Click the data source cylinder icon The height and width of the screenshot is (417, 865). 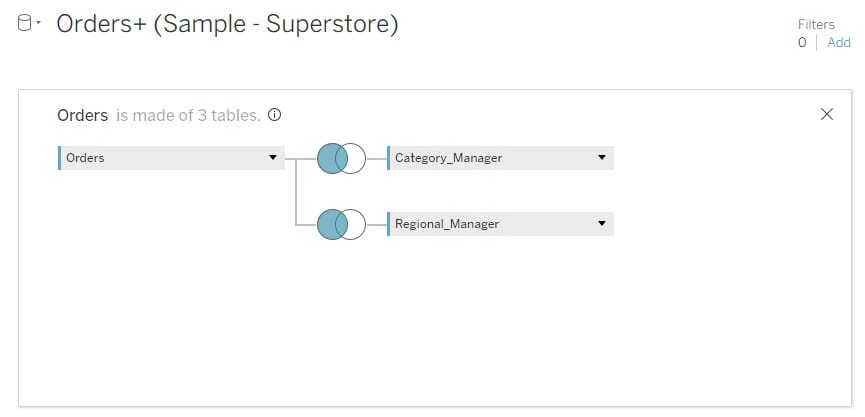[x=24, y=26]
